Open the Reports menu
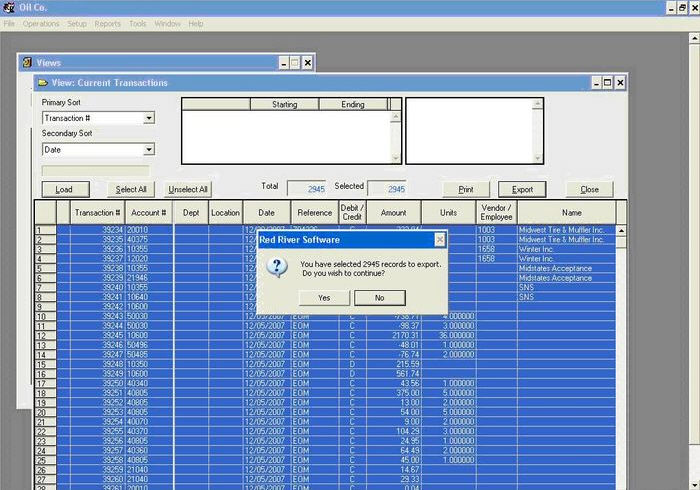The width and height of the screenshot is (700, 490). coord(108,24)
